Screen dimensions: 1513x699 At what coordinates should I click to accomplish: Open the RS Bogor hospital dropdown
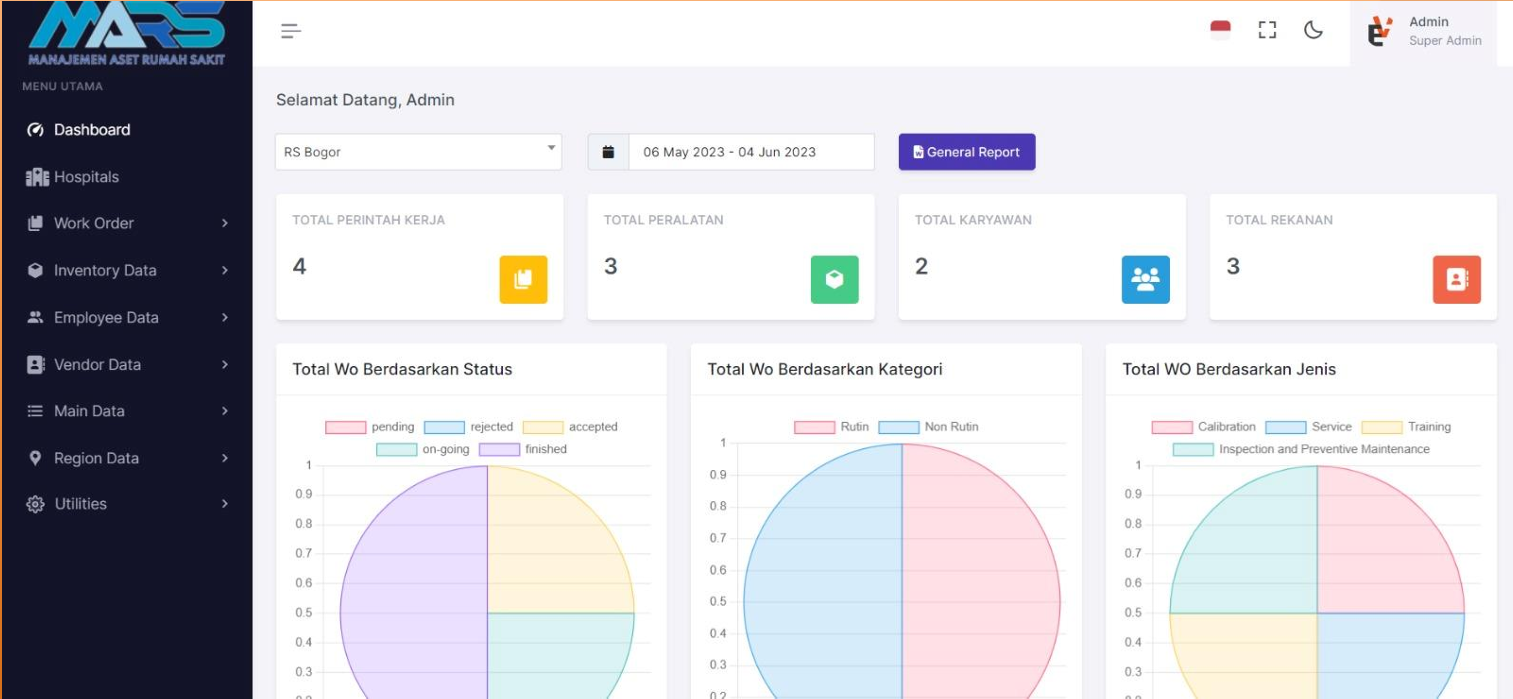pos(419,152)
